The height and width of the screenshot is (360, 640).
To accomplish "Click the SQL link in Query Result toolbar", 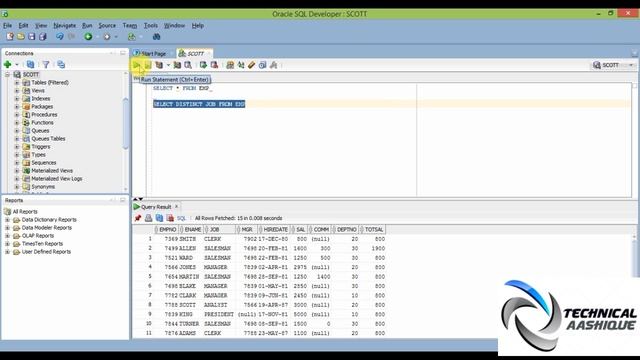I will pyautogui.click(x=181, y=218).
